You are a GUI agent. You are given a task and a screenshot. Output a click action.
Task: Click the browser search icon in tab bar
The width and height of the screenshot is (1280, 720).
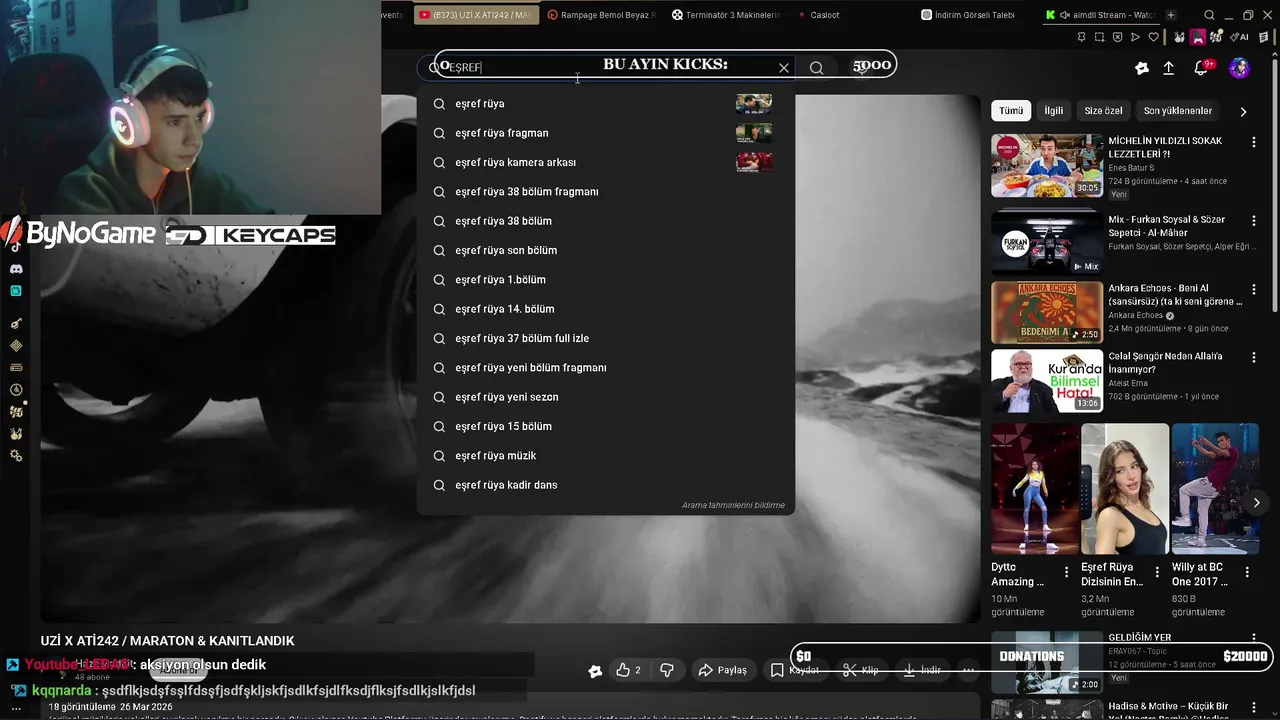click(x=1210, y=15)
